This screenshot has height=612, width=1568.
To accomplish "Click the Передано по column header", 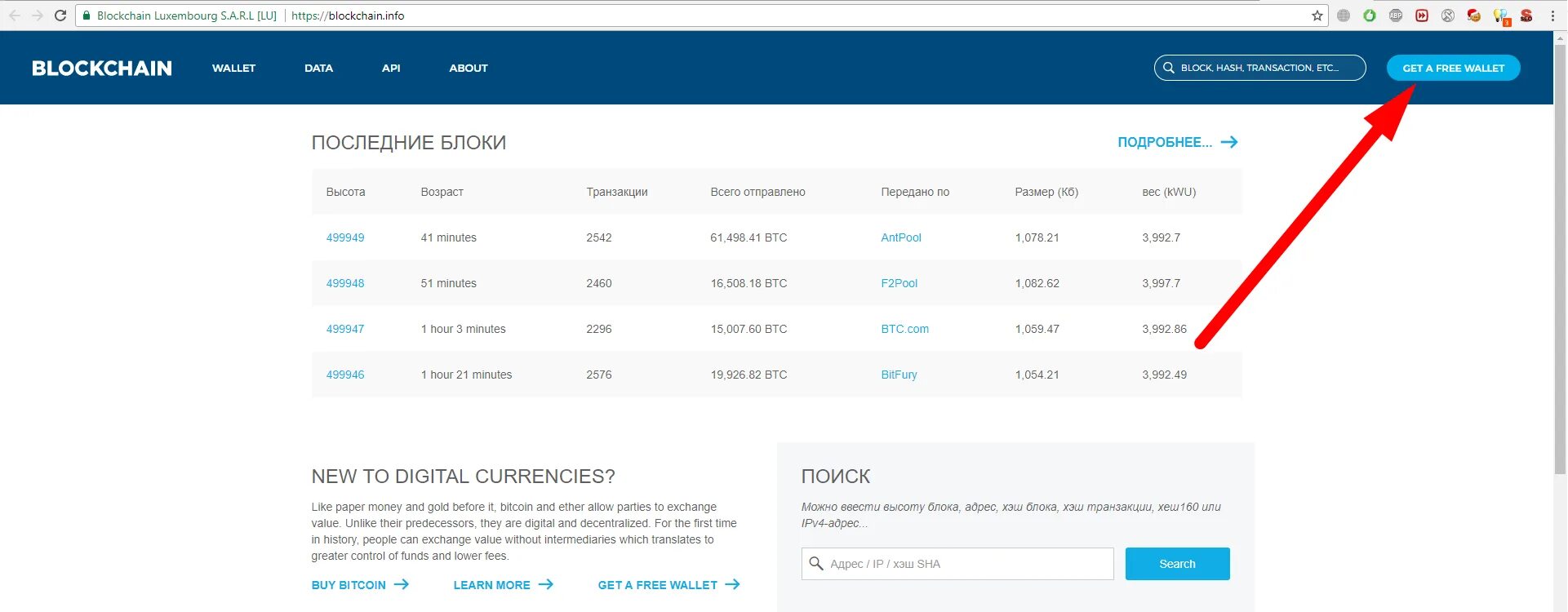I will 915,192.
